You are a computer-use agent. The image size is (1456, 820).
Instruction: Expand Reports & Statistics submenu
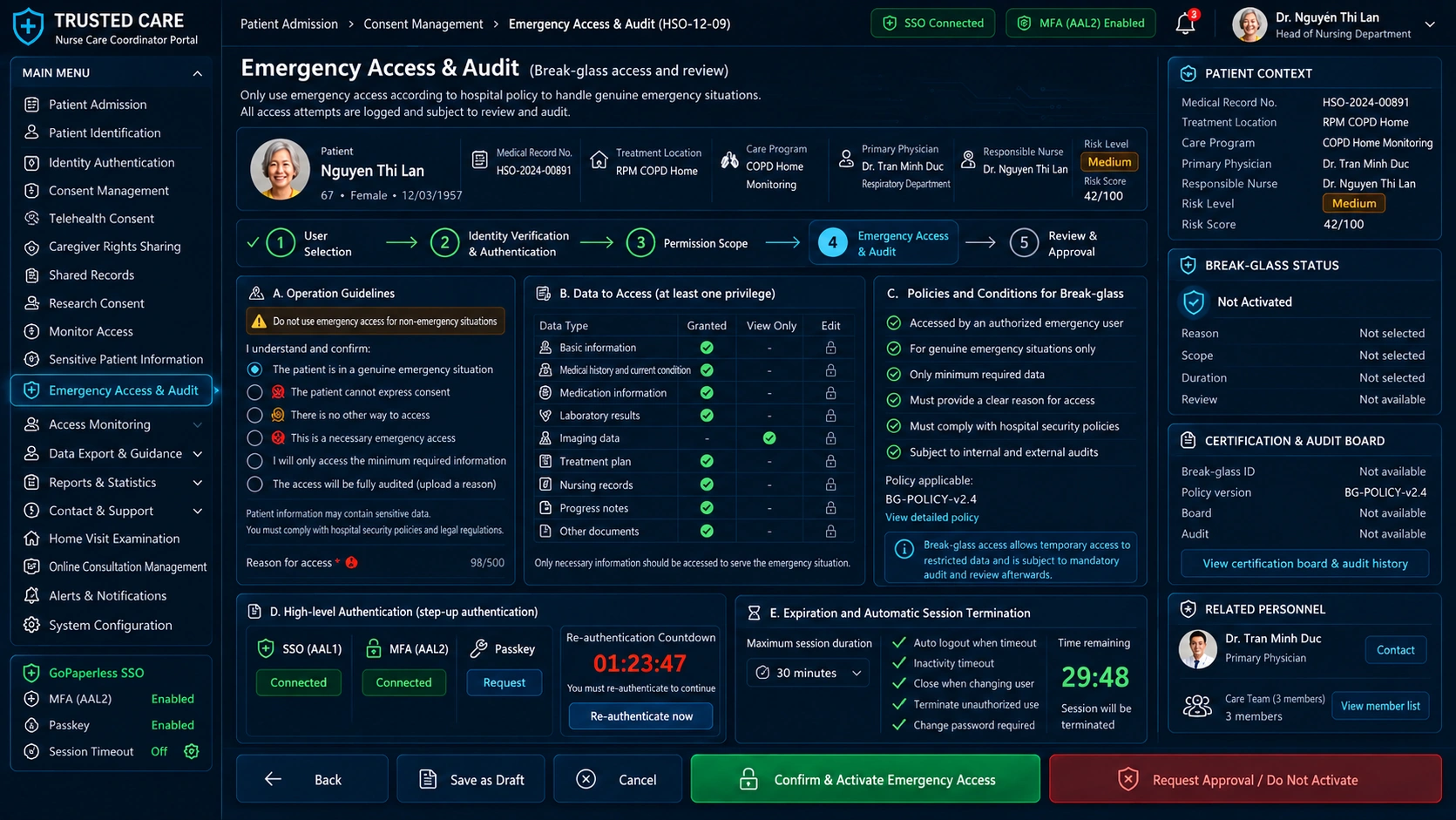pos(198,483)
